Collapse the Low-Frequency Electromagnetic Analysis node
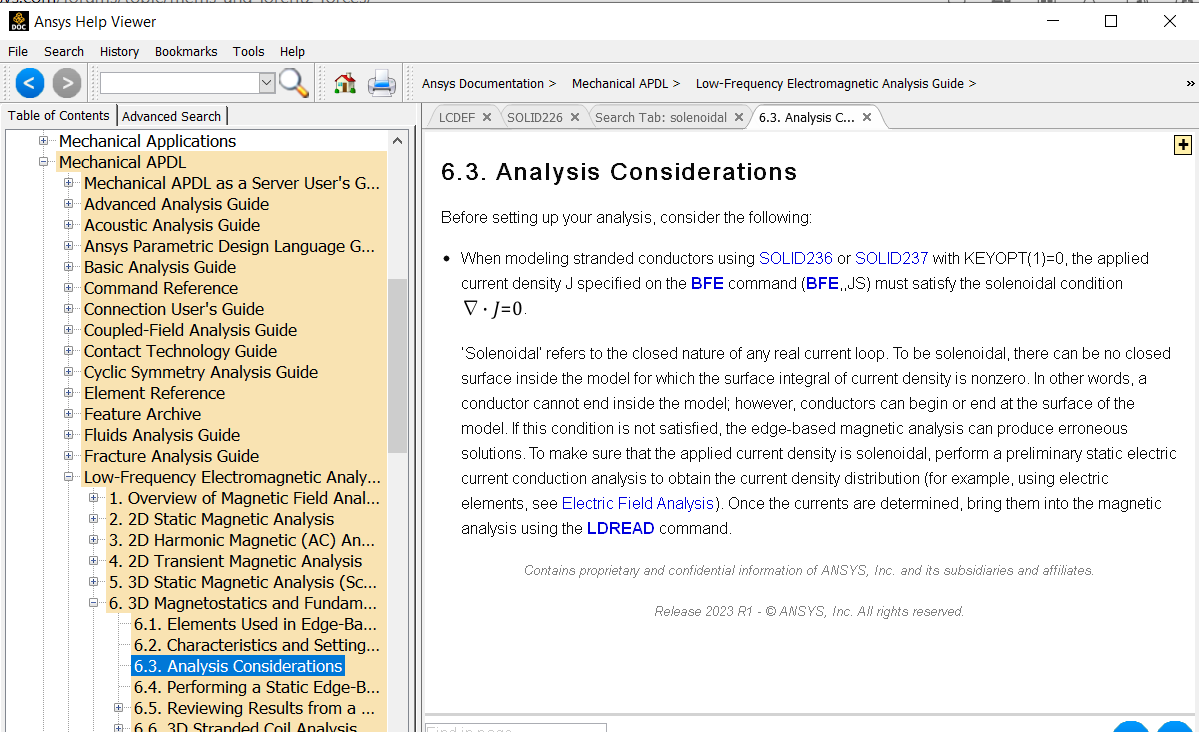This screenshot has width=1199, height=732. click(x=69, y=477)
